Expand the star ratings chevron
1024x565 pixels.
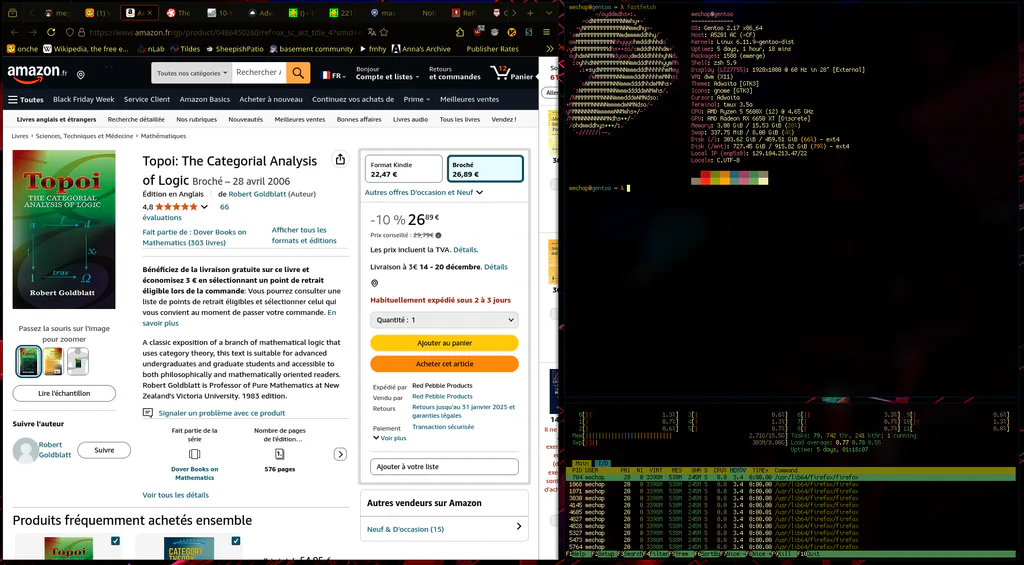coord(204,207)
